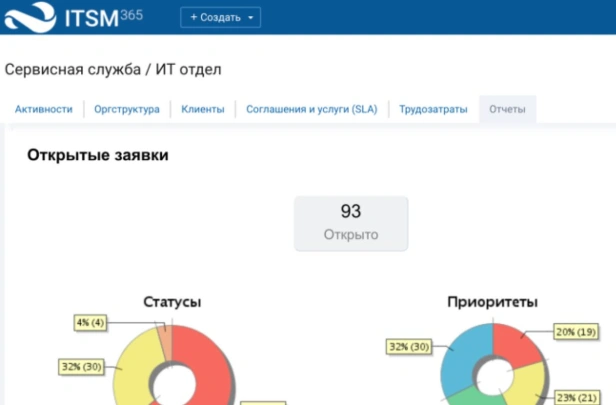Image resolution: width=616 pixels, height=405 pixels.
Task: Click the orange 4% segment in Статусы chart
Action: (x=165, y=344)
